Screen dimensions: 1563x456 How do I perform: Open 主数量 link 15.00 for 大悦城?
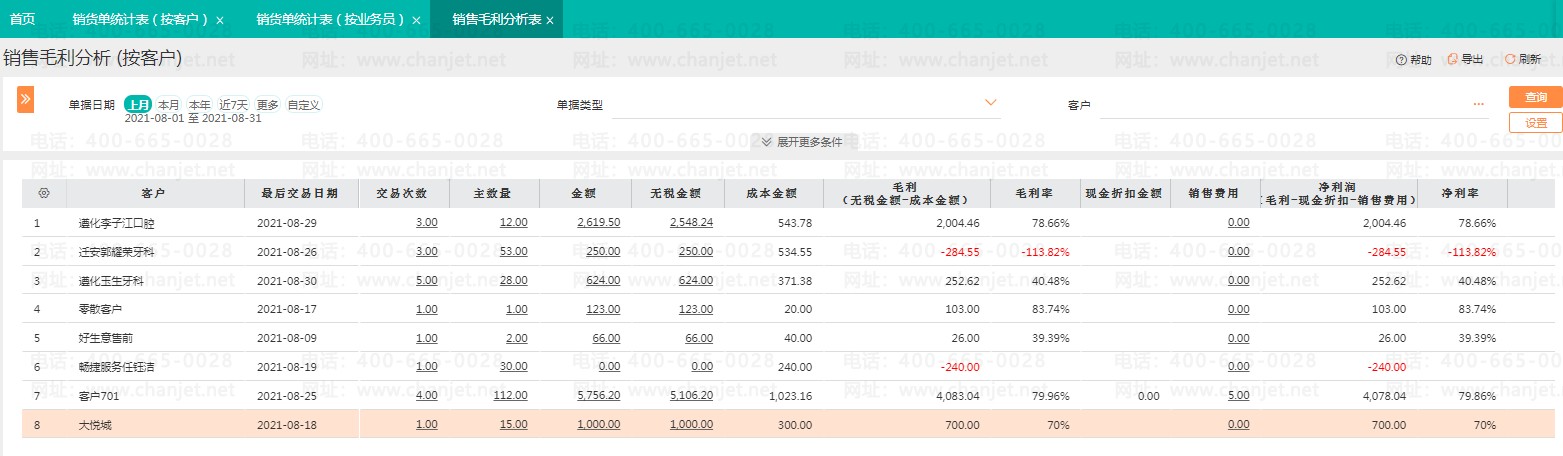(513, 425)
